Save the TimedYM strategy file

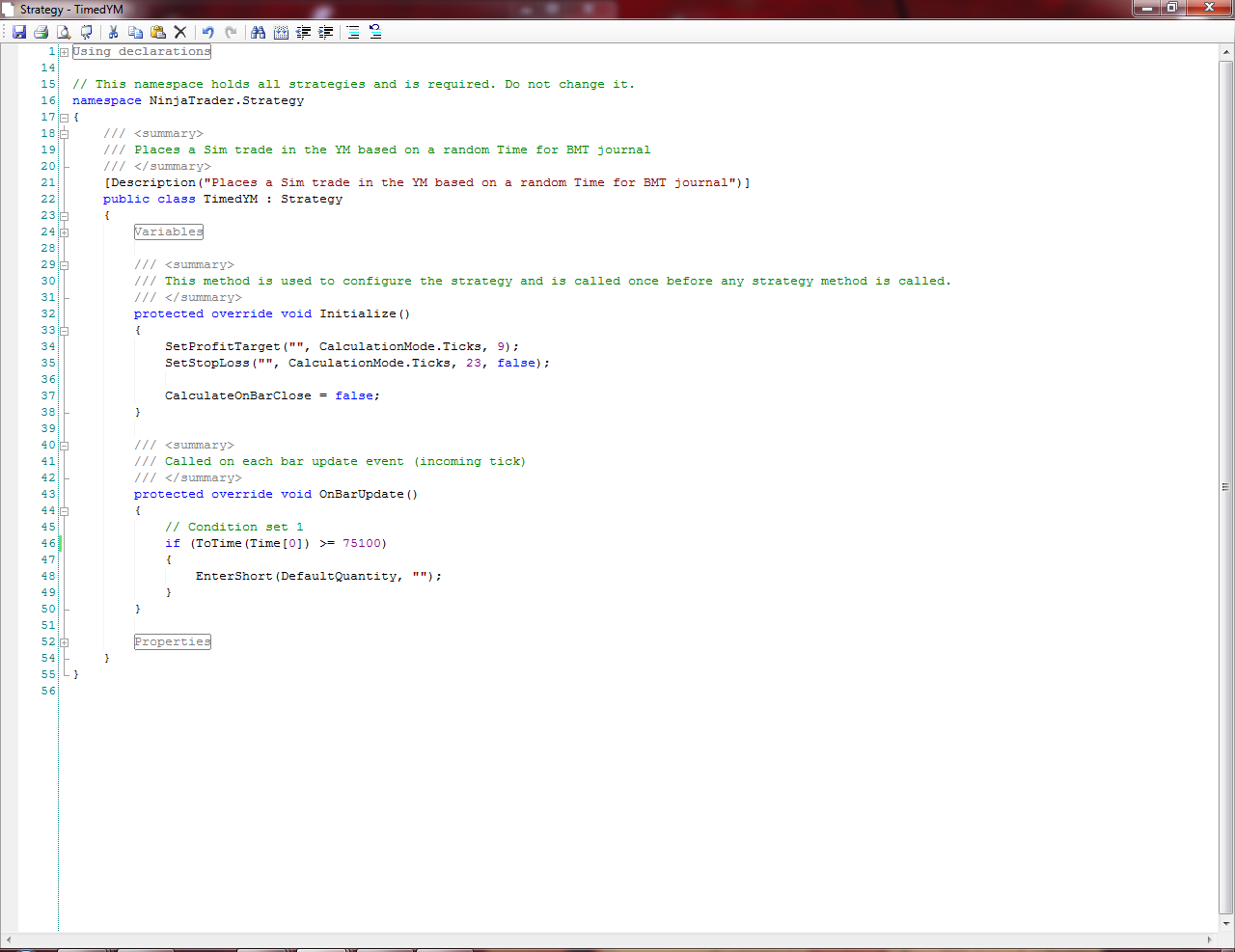[x=19, y=32]
